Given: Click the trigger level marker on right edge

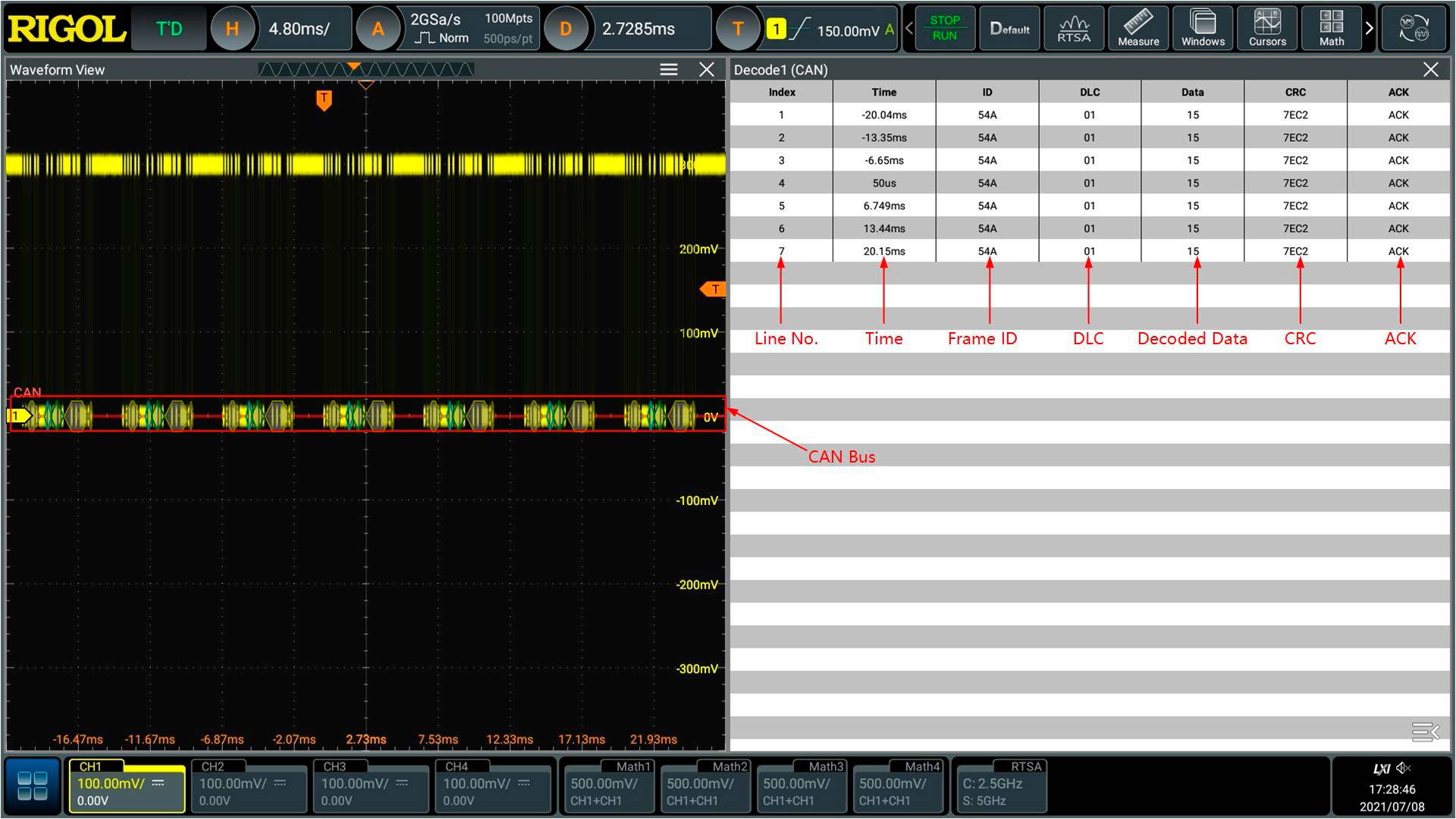Looking at the screenshot, I should click(713, 289).
